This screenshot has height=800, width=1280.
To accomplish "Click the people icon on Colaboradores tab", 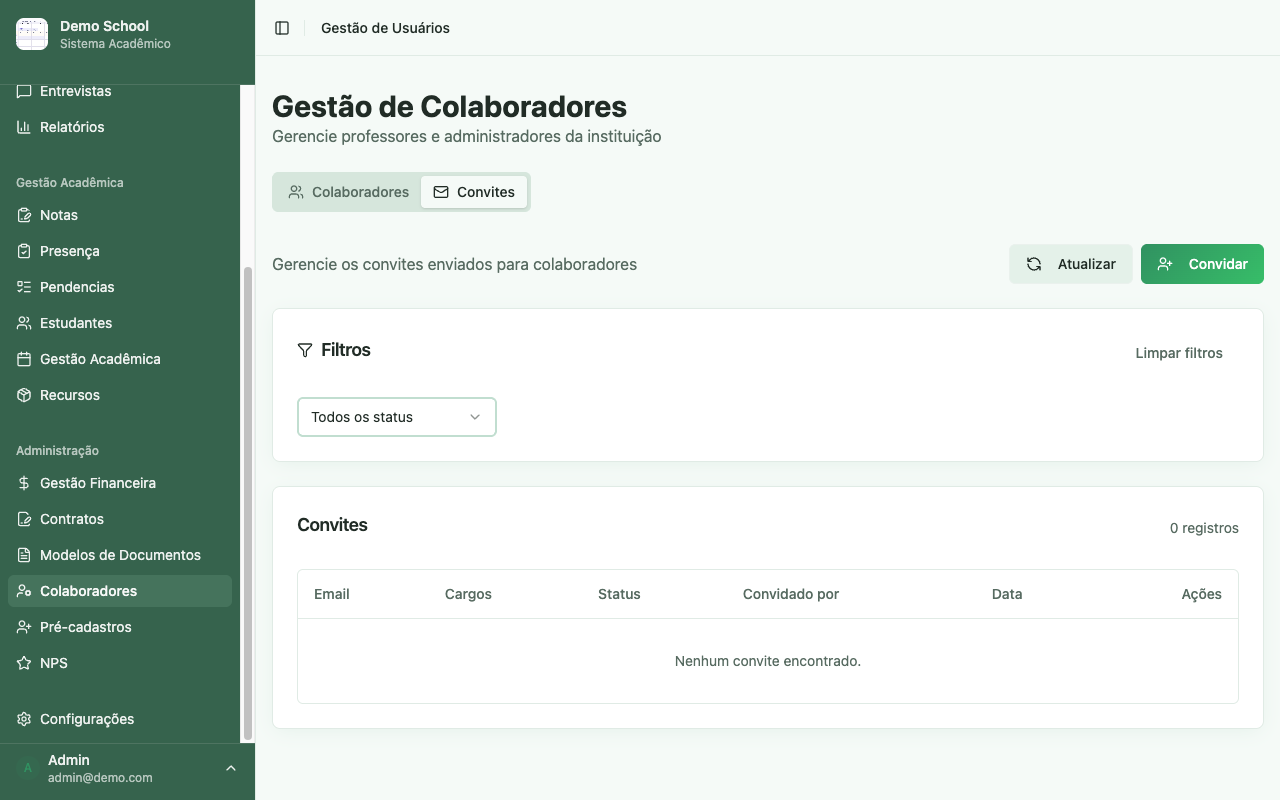I will [x=296, y=192].
